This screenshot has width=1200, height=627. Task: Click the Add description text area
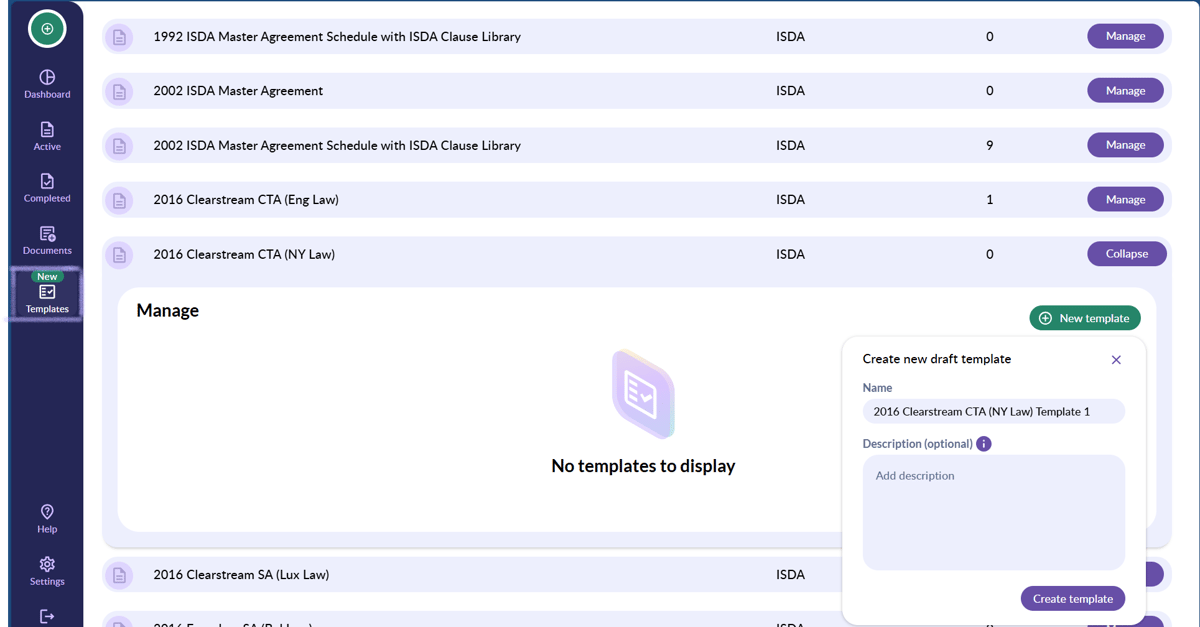tap(994, 512)
